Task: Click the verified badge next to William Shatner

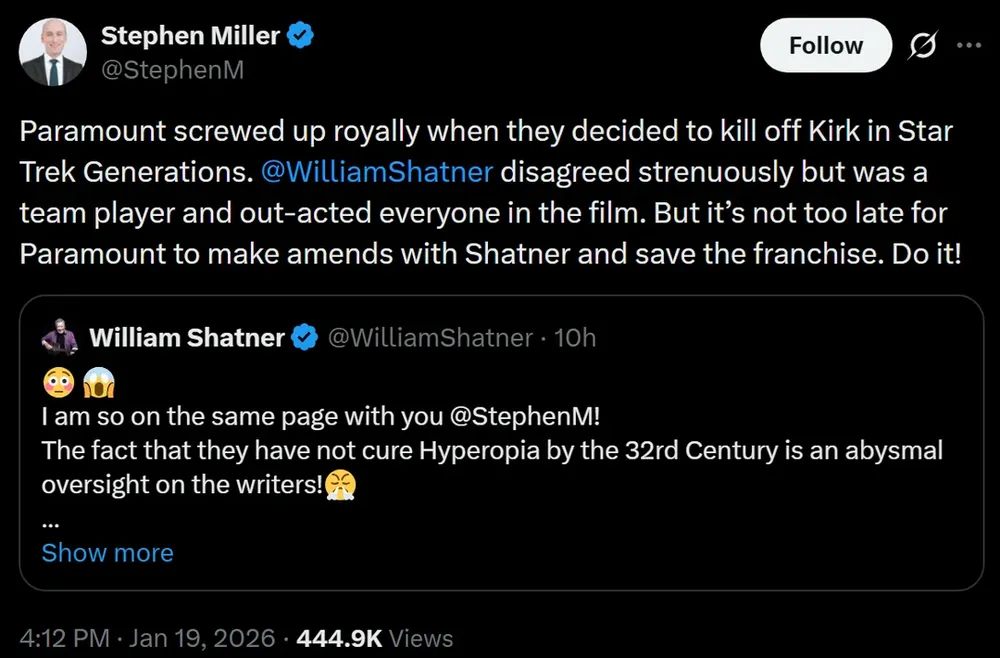Action: [x=304, y=338]
